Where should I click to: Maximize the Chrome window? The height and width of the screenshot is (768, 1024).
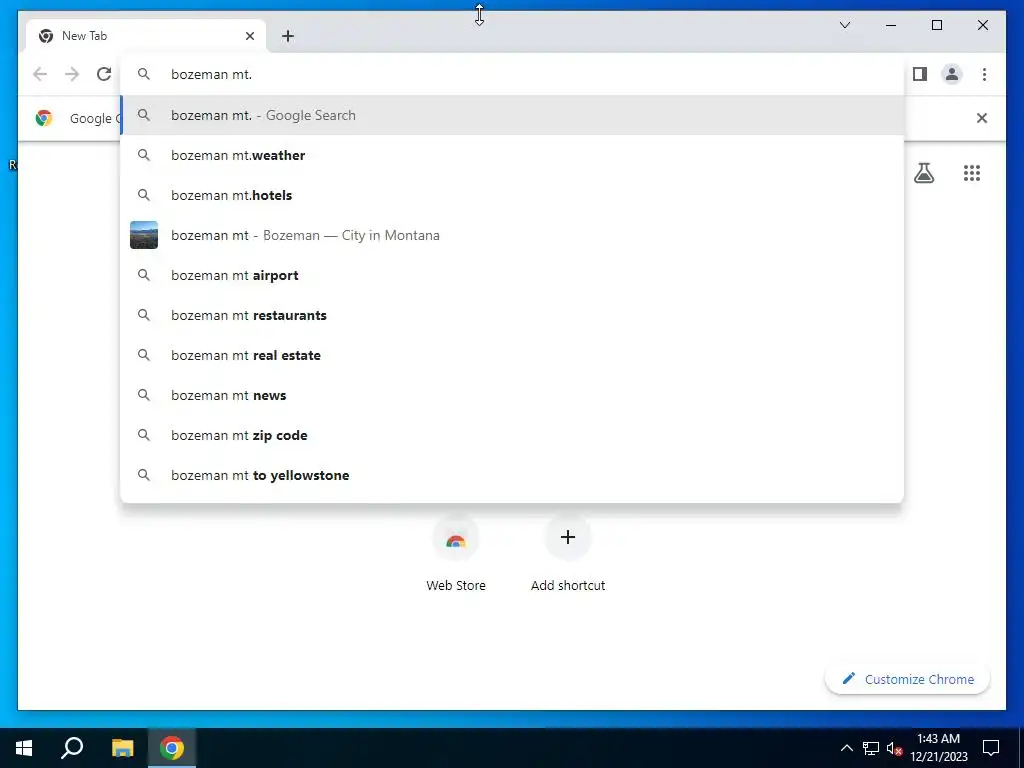pyautogui.click(x=936, y=25)
